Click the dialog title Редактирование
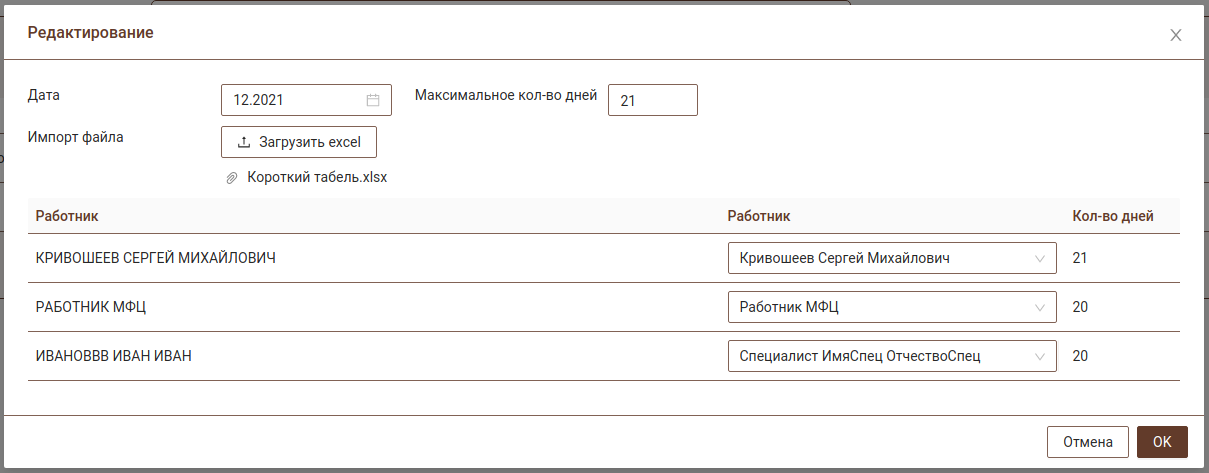Viewport: 1209px width, 473px height. [x=91, y=33]
